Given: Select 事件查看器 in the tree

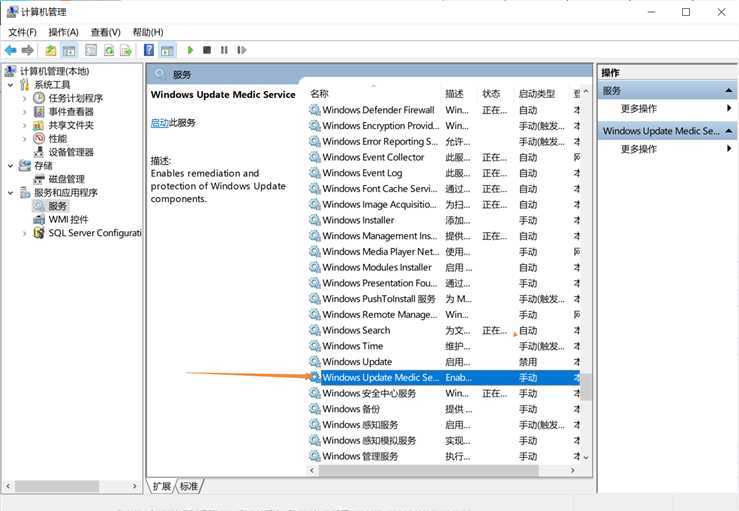Looking at the screenshot, I should [x=71, y=112].
